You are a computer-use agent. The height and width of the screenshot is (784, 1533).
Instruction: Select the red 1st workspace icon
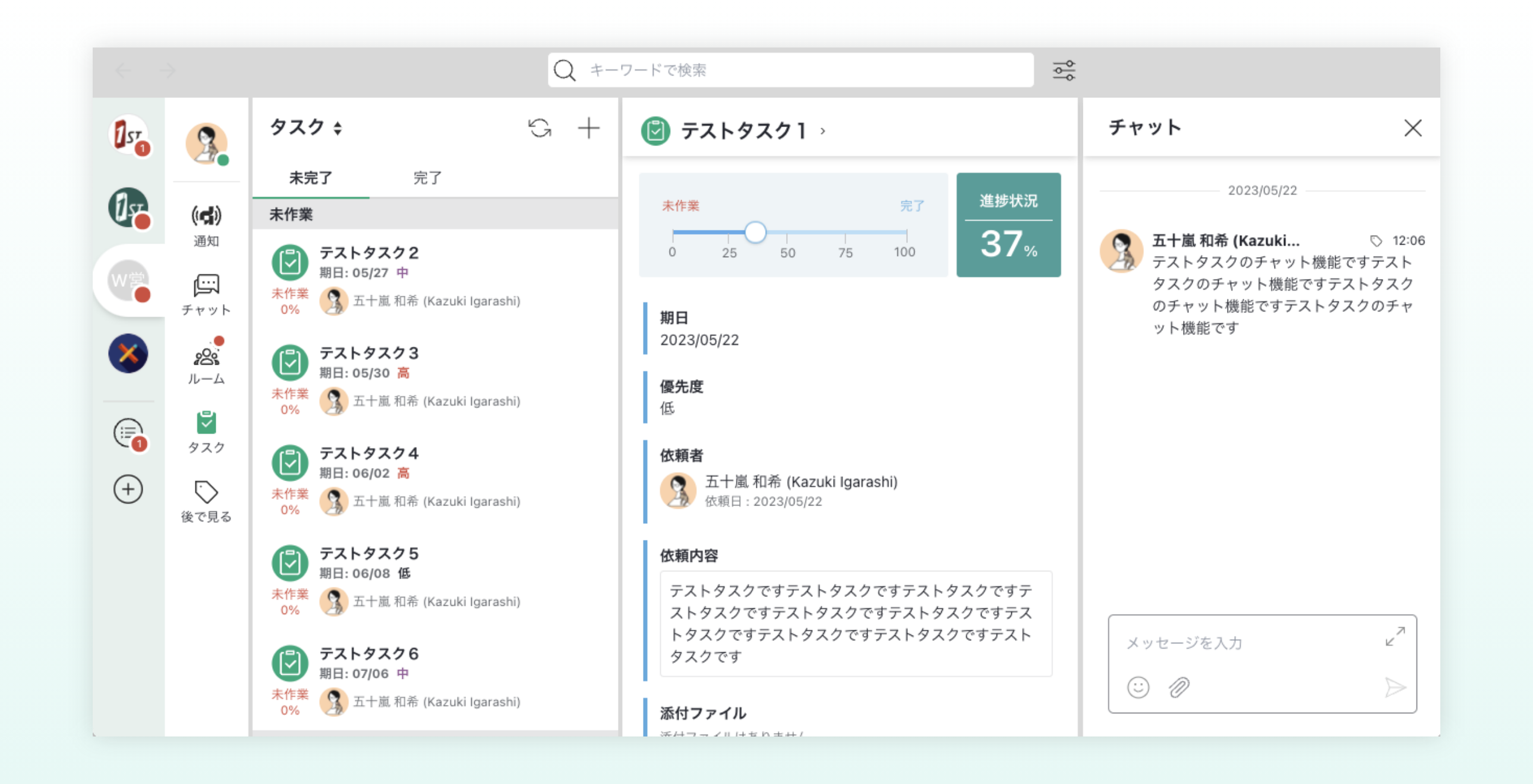point(128,134)
